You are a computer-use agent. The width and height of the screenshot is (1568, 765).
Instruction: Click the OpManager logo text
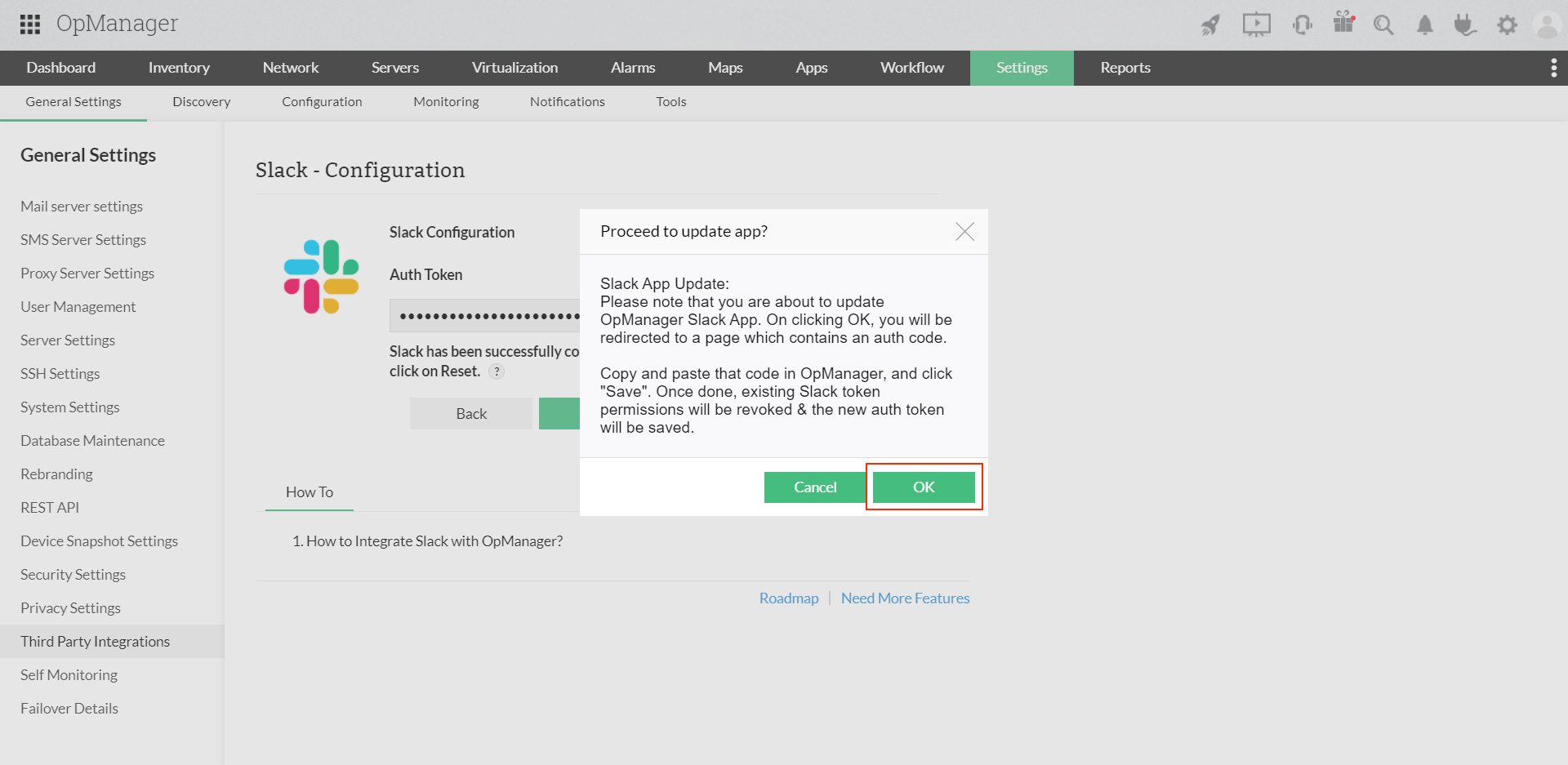(117, 24)
